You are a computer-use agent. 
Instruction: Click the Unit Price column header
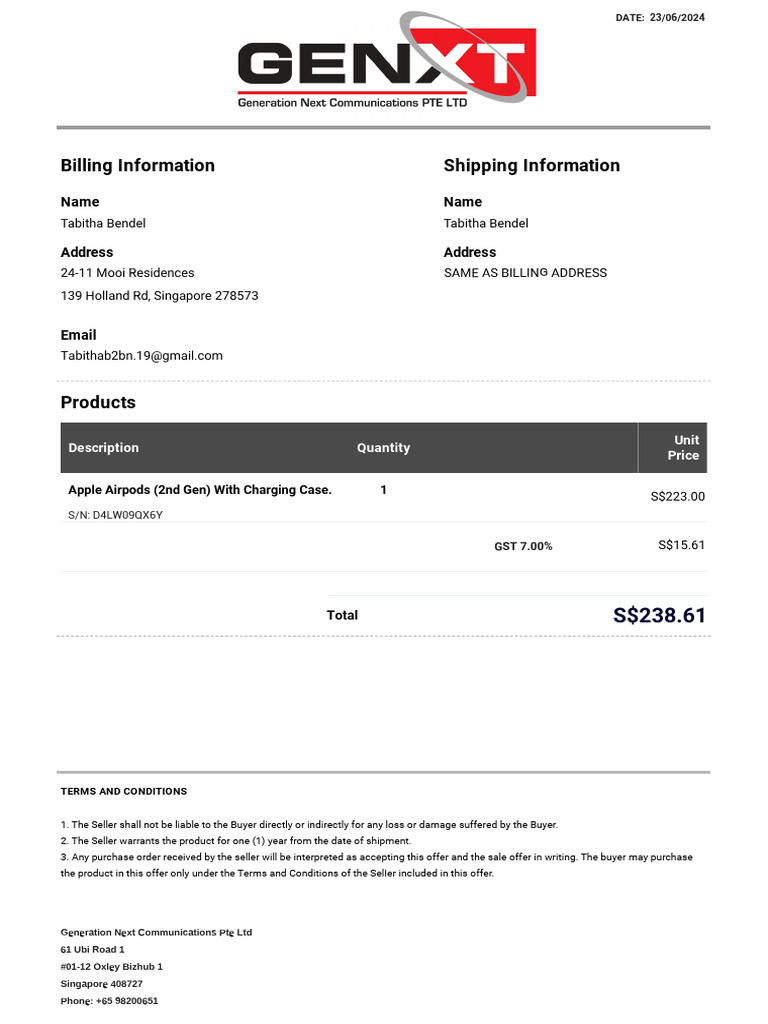click(x=685, y=447)
